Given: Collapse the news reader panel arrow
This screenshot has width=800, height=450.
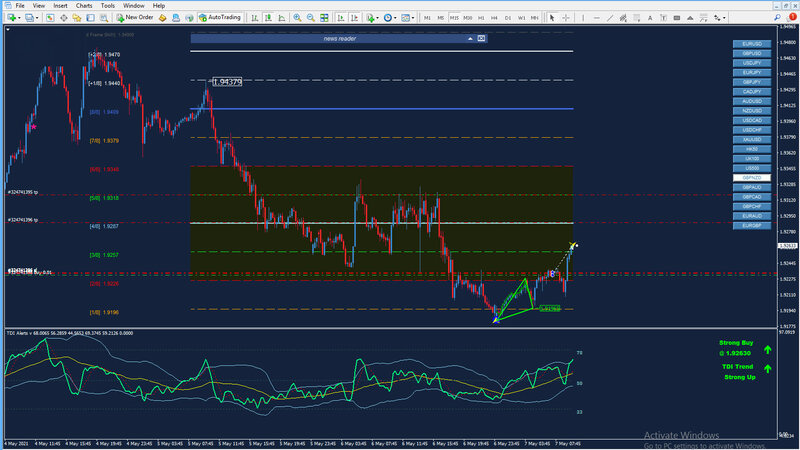Looking at the screenshot, I should (x=470, y=39).
